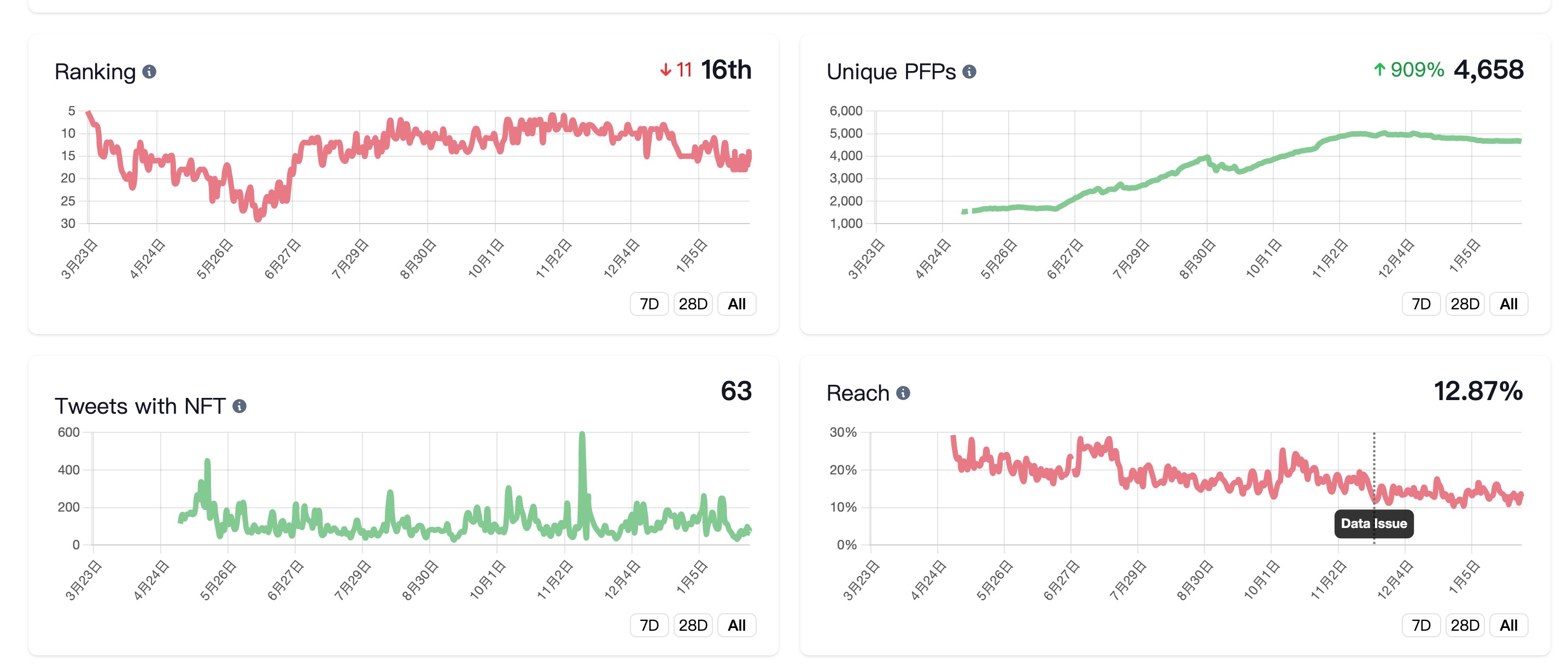Click the info icon next to Ranking

point(149,72)
